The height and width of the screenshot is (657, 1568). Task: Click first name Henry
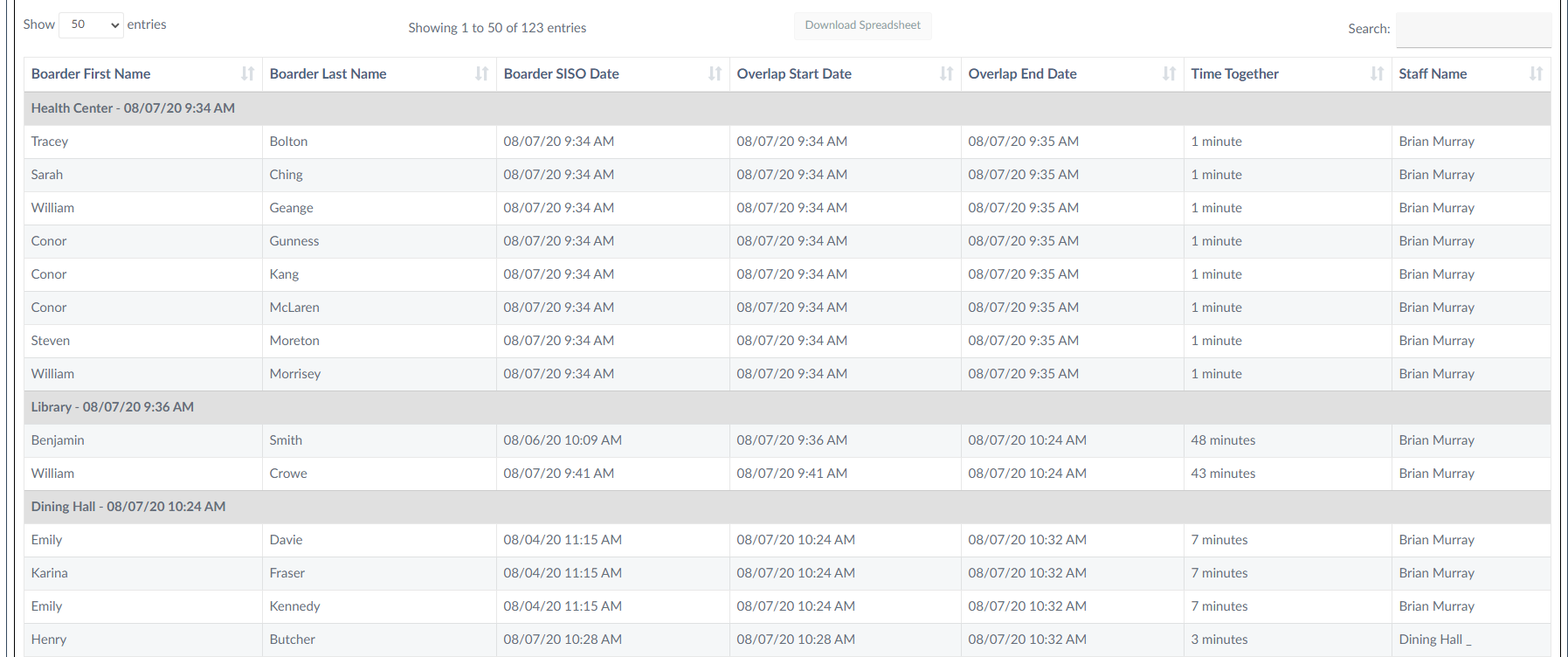coord(49,640)
